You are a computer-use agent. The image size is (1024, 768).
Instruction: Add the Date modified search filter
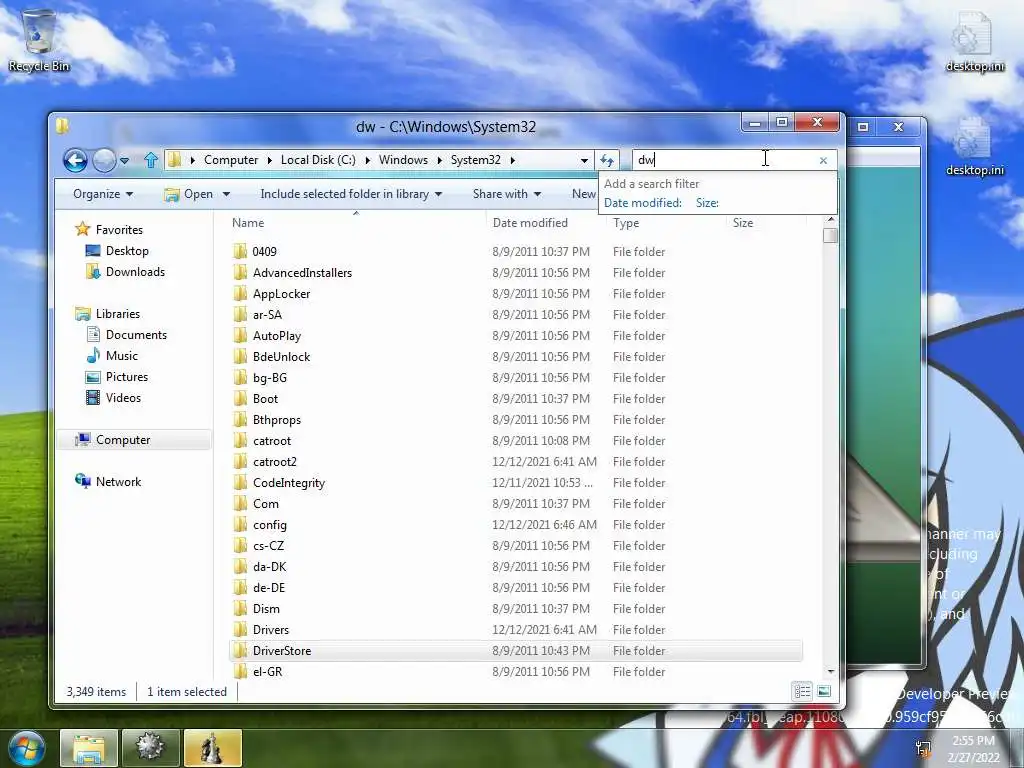pyautogui.click(x=643, y=203)
